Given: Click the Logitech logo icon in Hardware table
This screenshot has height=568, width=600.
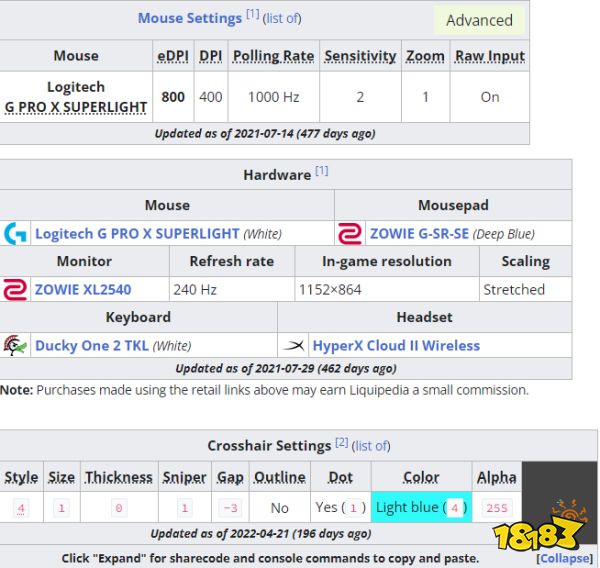Looking at the screenshot, I should coord(15,233).
